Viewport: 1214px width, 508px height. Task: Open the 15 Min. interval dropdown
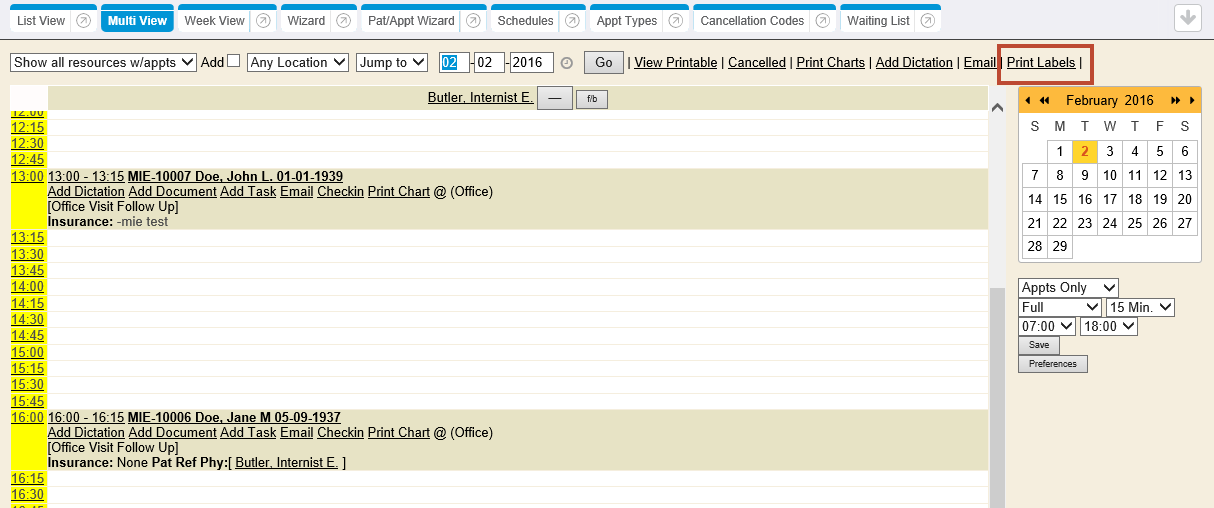(x=1140, y=307)
